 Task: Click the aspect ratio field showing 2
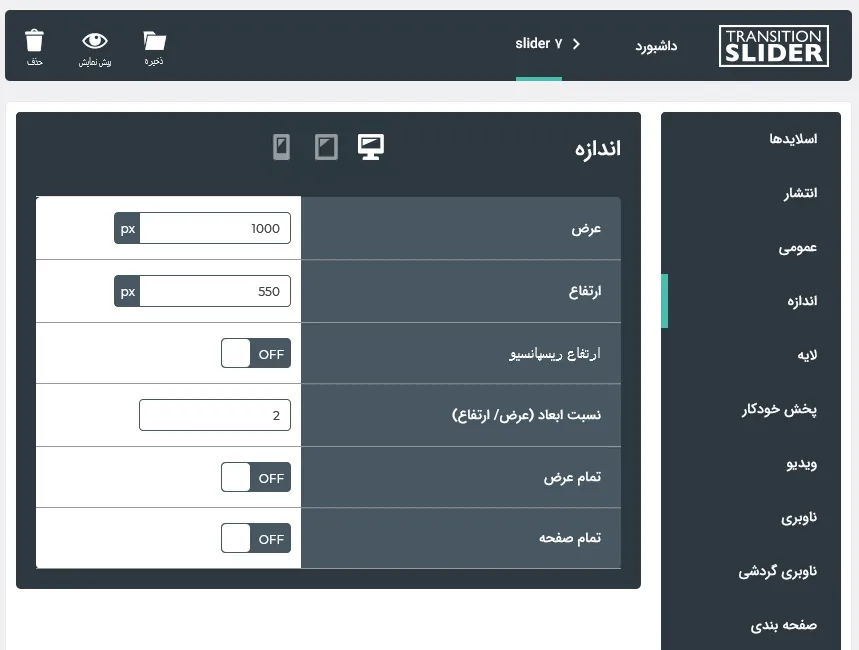point(215,415)
